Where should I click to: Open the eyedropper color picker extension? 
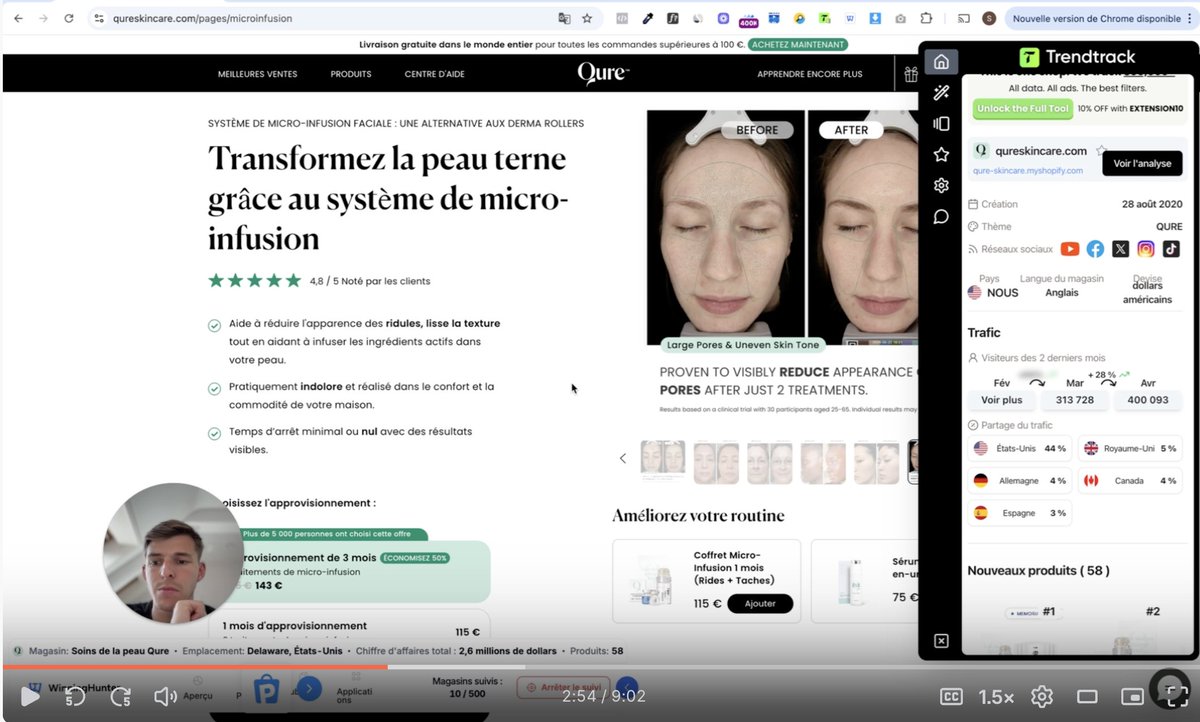pos(647,18)
